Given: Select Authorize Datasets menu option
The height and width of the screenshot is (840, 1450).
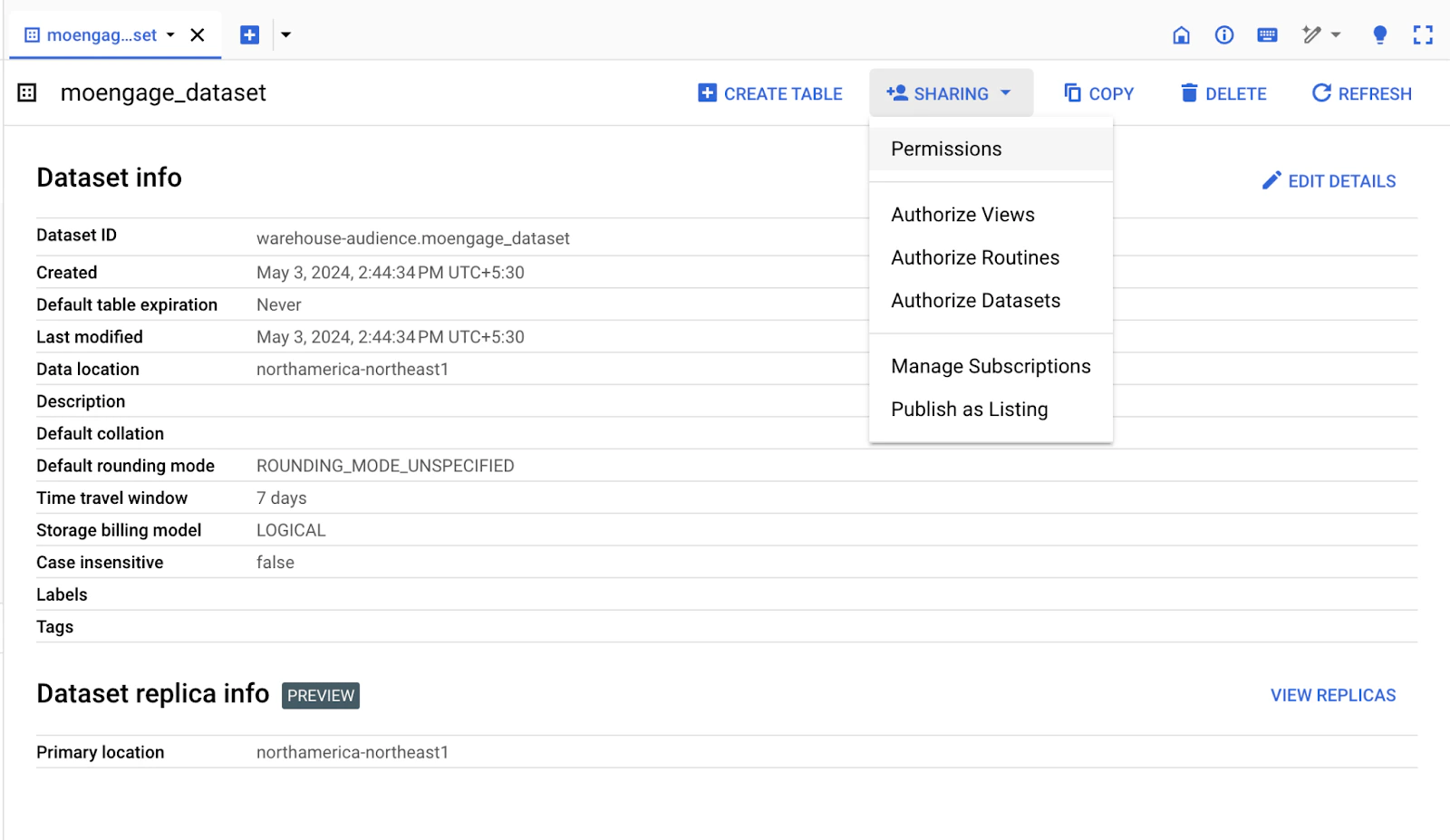Looking at the screenshot, I should [x=975, y=300].
